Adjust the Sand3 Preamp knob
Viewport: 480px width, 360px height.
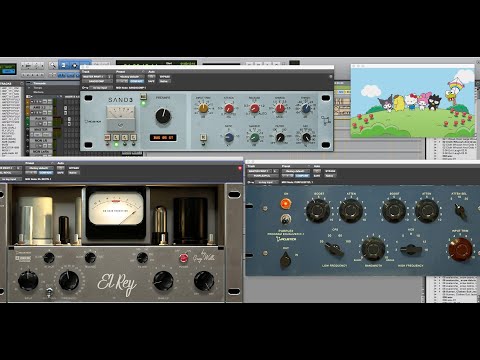[163, 116]
